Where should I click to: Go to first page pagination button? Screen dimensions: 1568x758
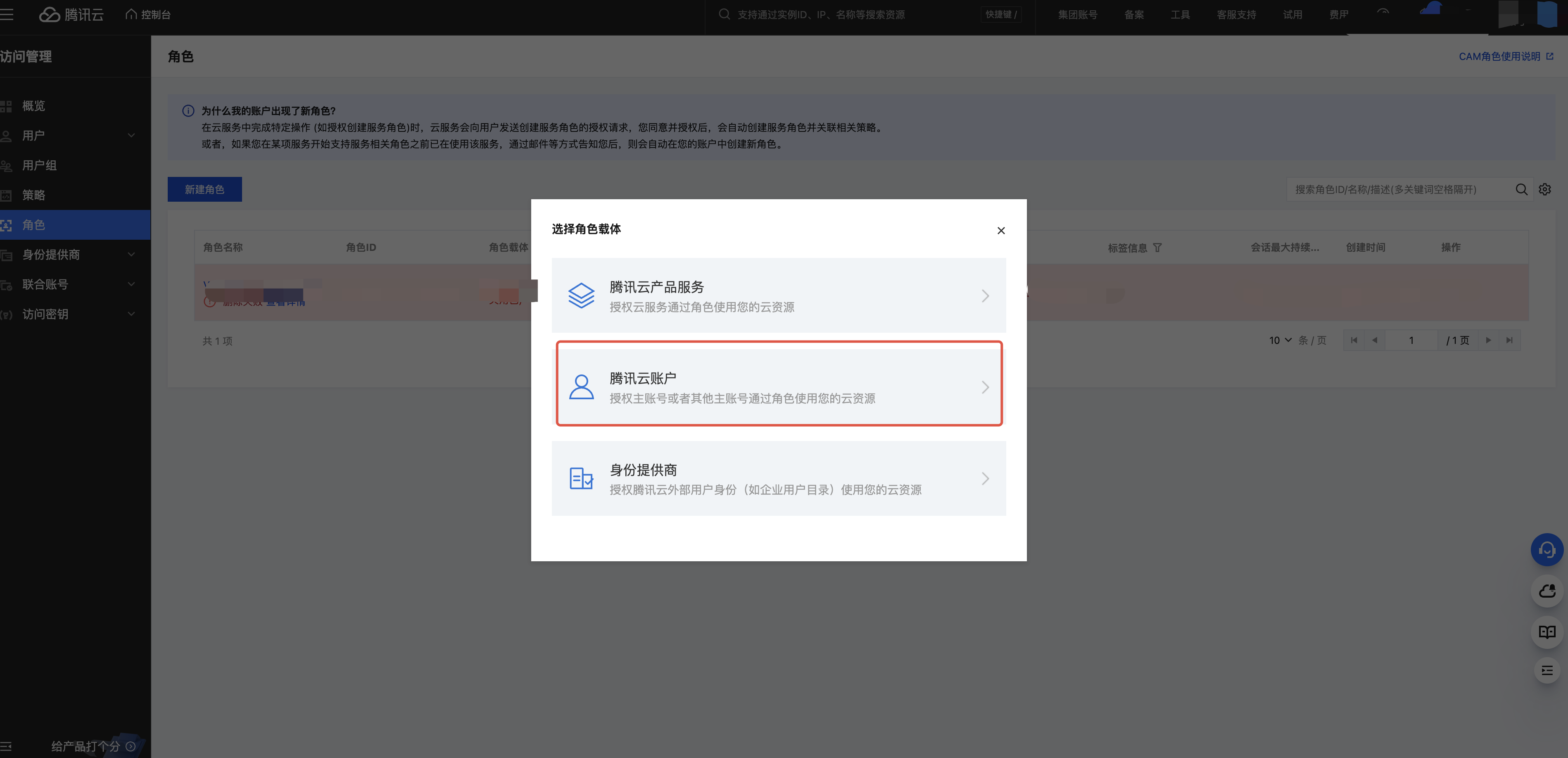(1354, 340)
